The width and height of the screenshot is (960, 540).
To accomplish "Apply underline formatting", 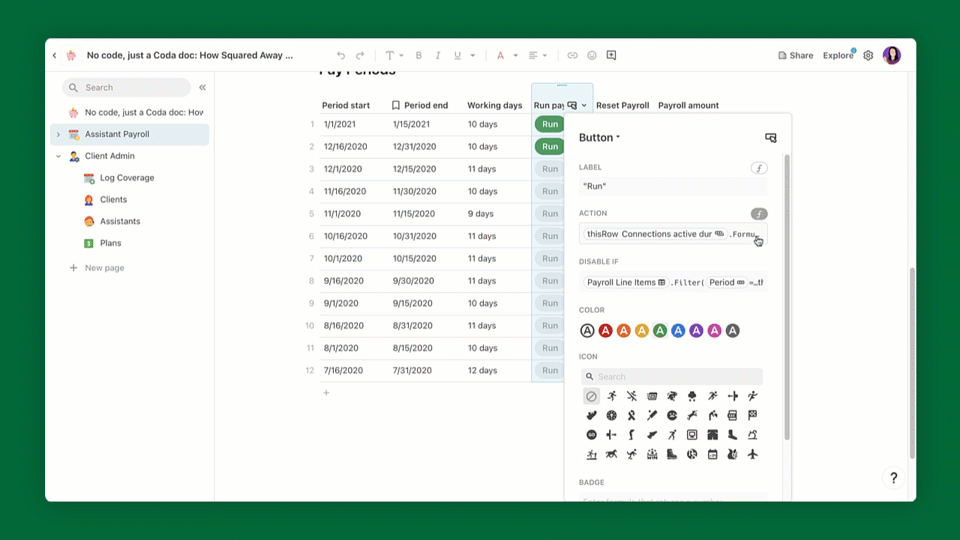I will tap(457, 55).
